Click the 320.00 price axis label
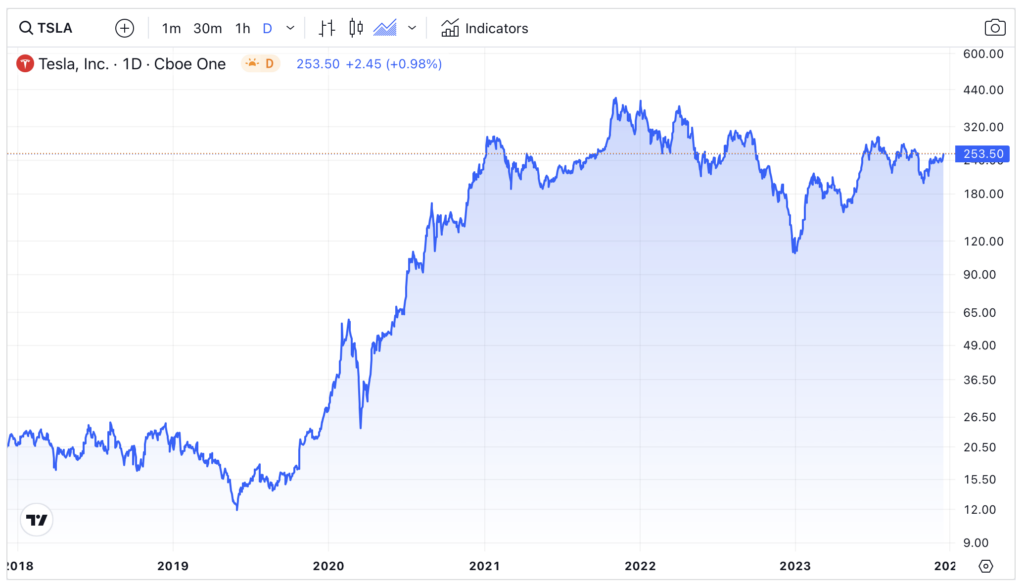The image size is (1024, 584). coord(984,127)
